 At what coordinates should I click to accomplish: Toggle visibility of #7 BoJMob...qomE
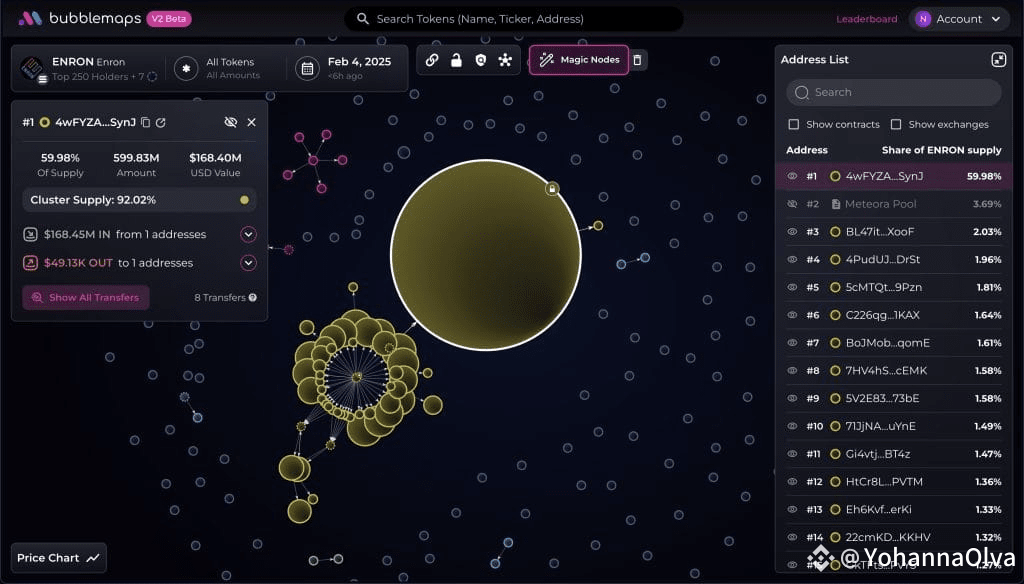[792, 342]
